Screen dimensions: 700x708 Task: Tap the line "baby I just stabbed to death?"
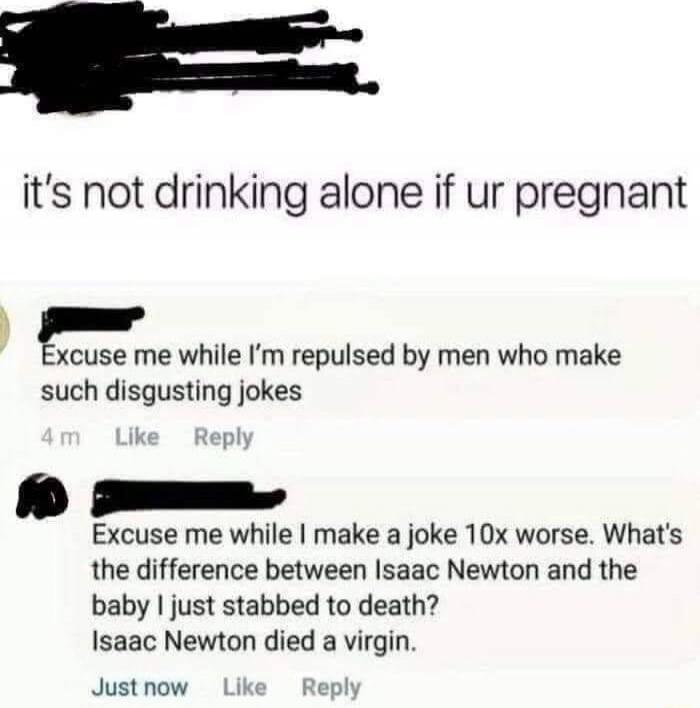pyautogui.click(x=266, y=606)
